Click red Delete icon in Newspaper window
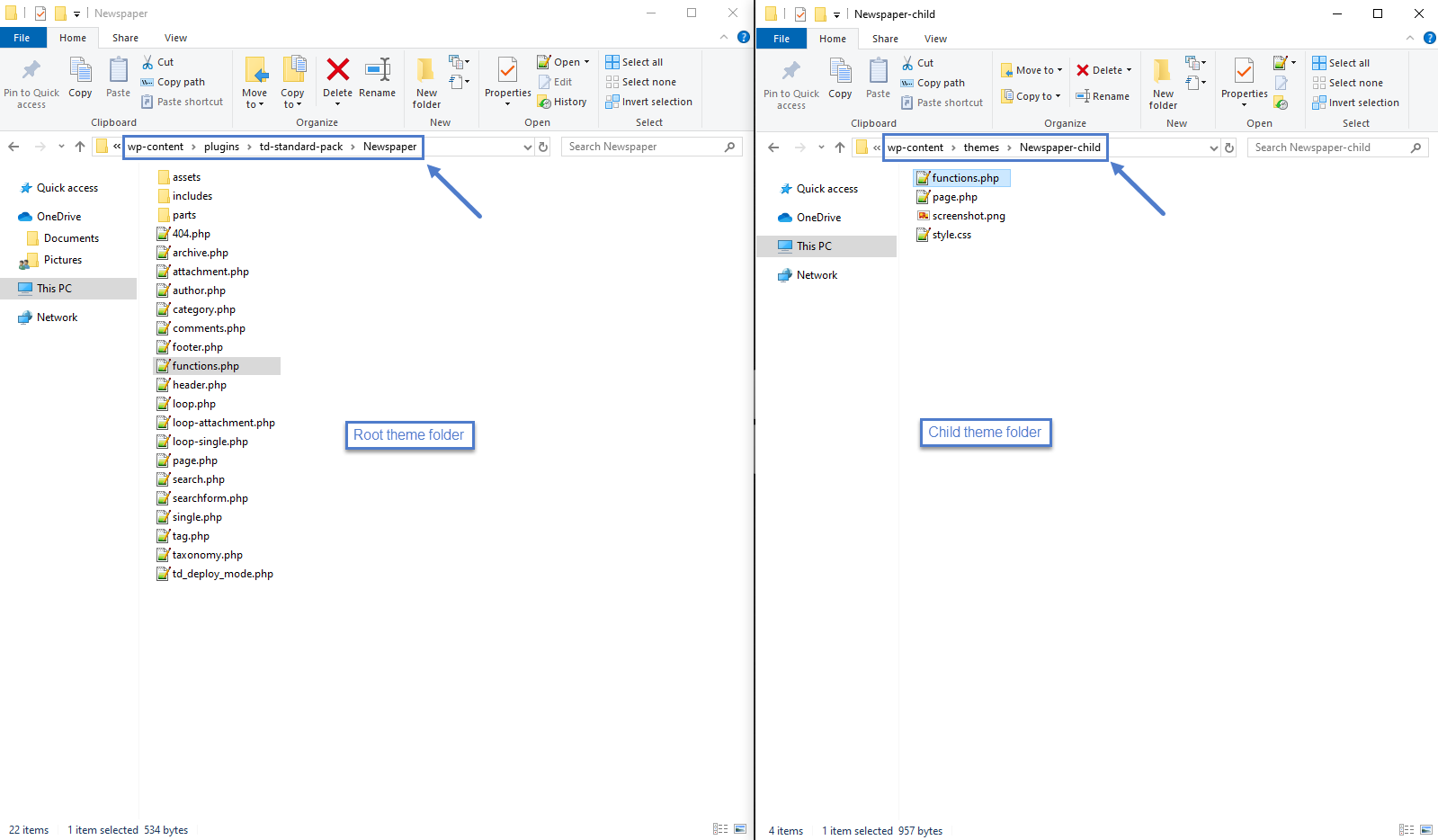This screenshot has width=1438, height=840. coord(337,70)
